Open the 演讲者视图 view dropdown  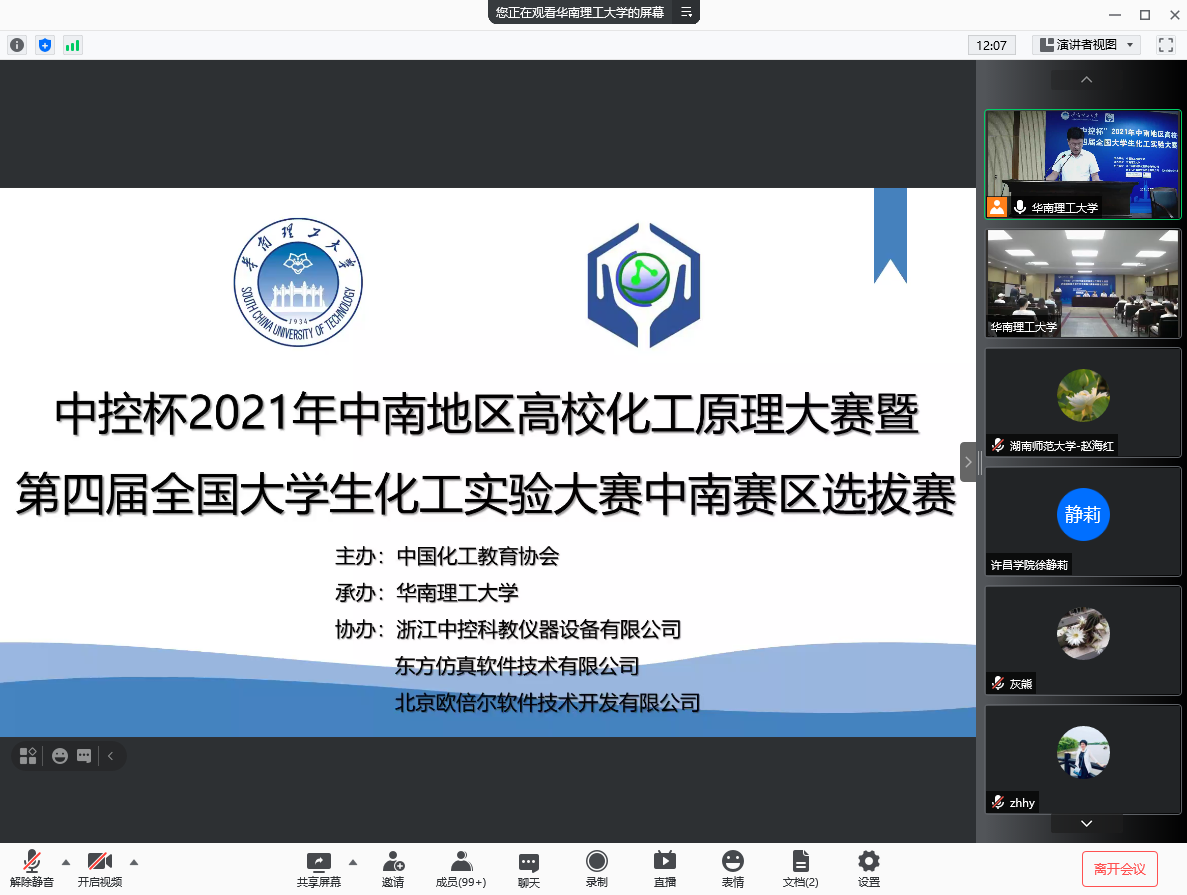pos(1086,45)
